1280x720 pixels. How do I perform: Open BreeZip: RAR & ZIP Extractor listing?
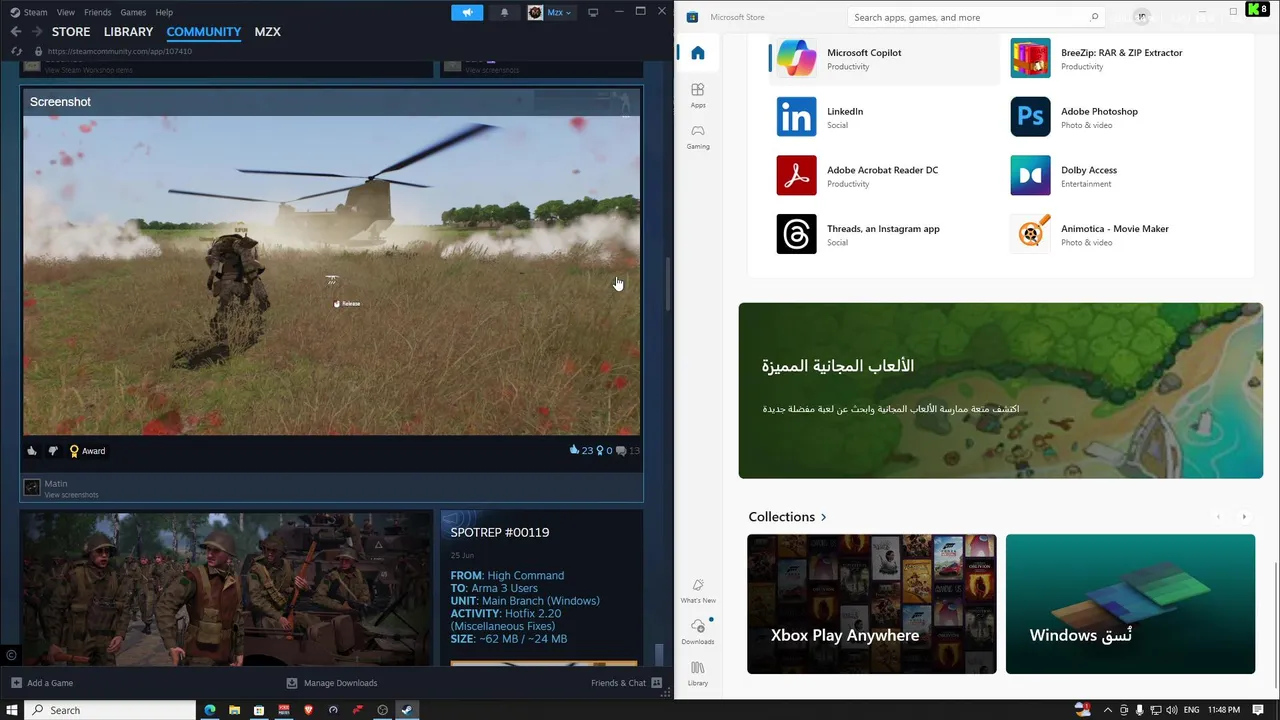pyautogui.click(x=1118, y=59)
